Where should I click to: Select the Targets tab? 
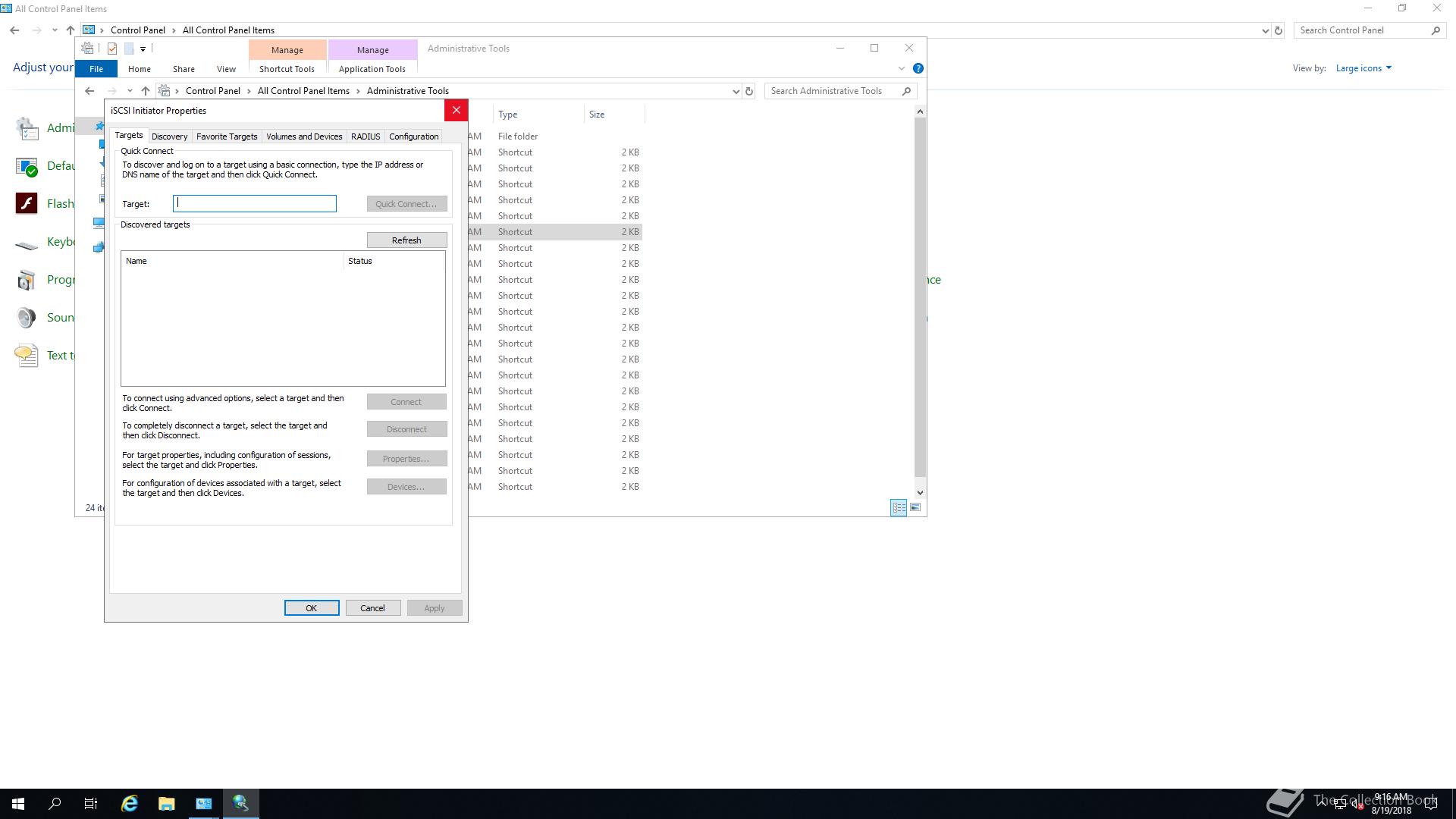[x=129, y=135]
